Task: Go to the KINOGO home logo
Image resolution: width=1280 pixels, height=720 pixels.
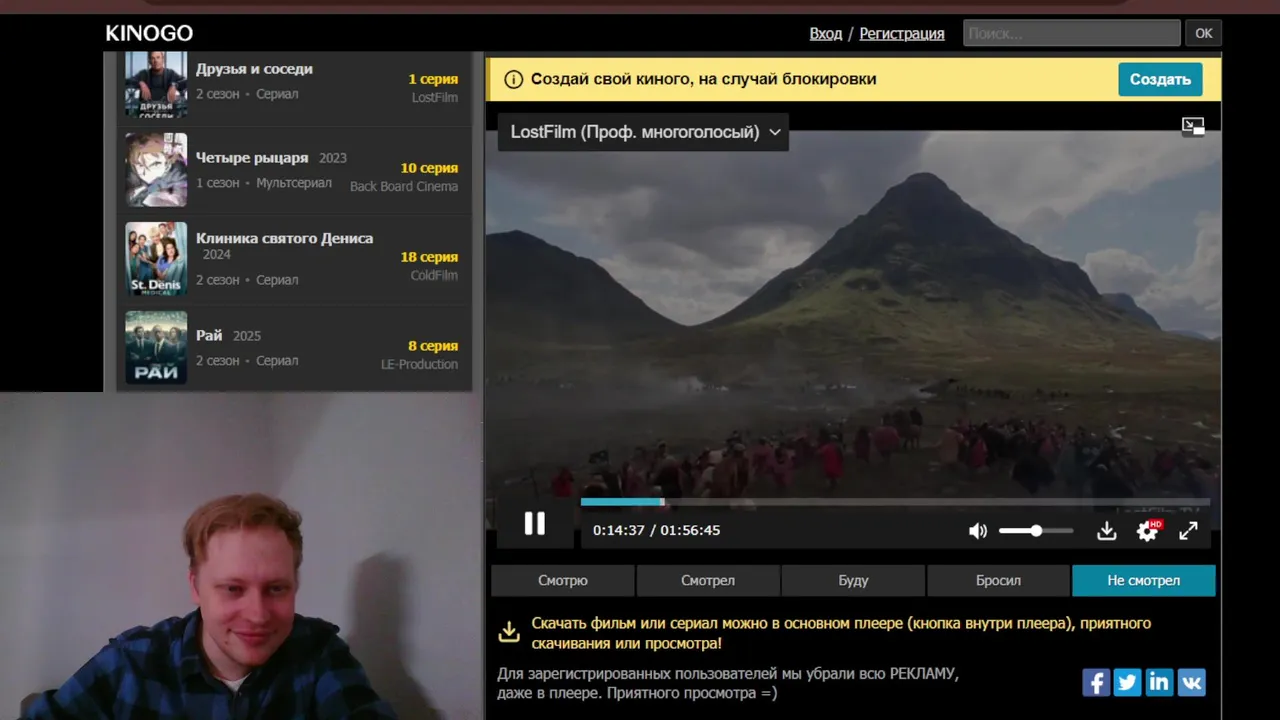Action: click(149, 33)
